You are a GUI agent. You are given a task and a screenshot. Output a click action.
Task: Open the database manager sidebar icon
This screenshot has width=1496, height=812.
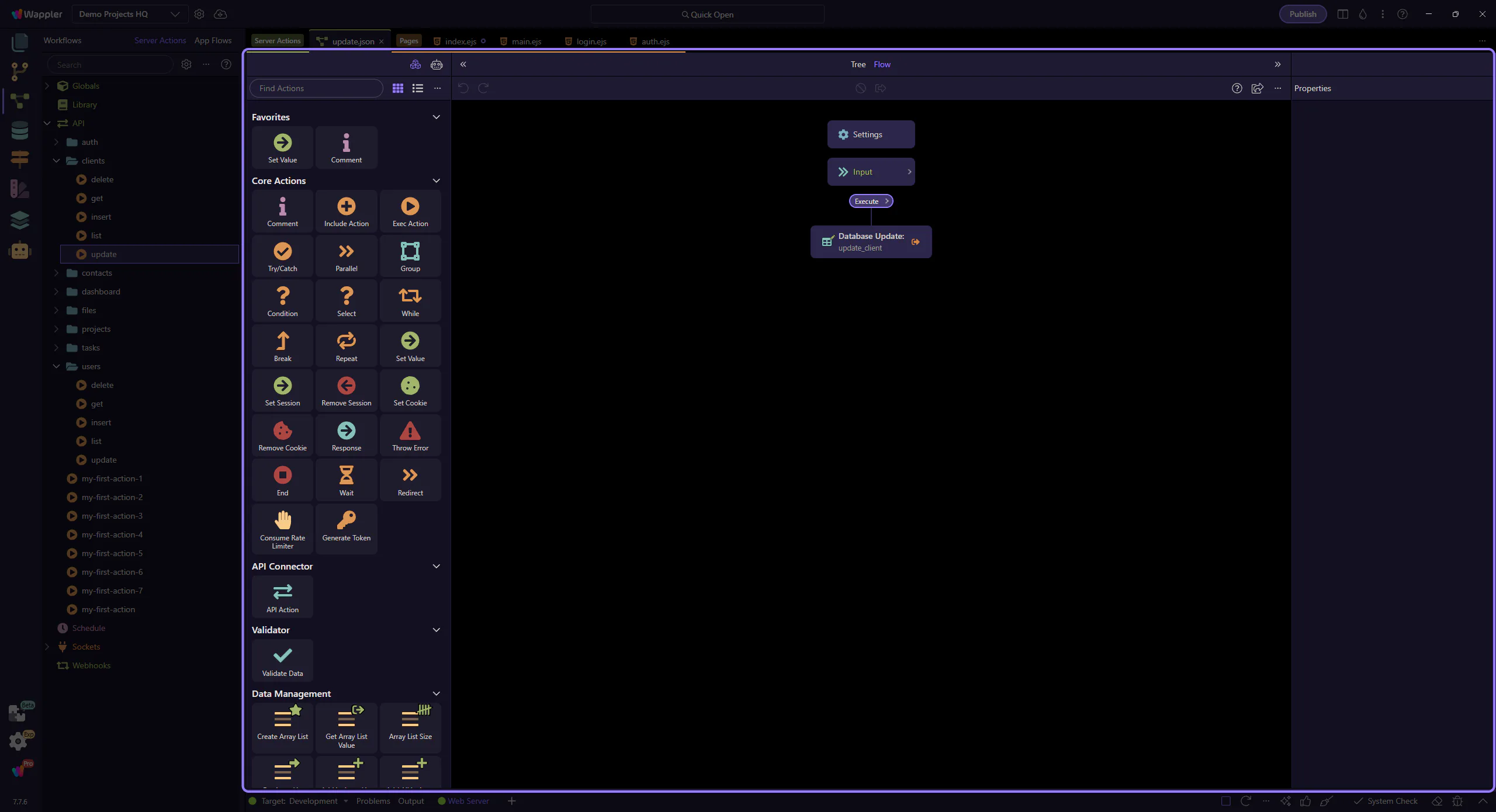(19, 130)
